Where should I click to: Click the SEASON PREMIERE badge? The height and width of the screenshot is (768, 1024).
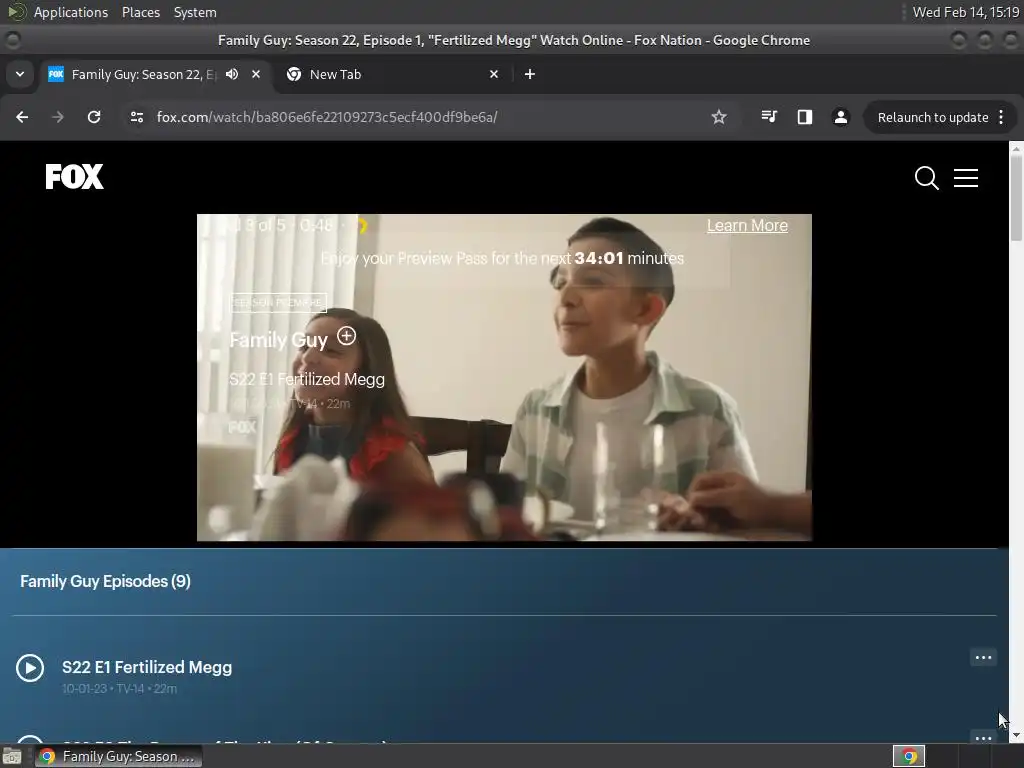pyautogui.click(x=278, y=302)
